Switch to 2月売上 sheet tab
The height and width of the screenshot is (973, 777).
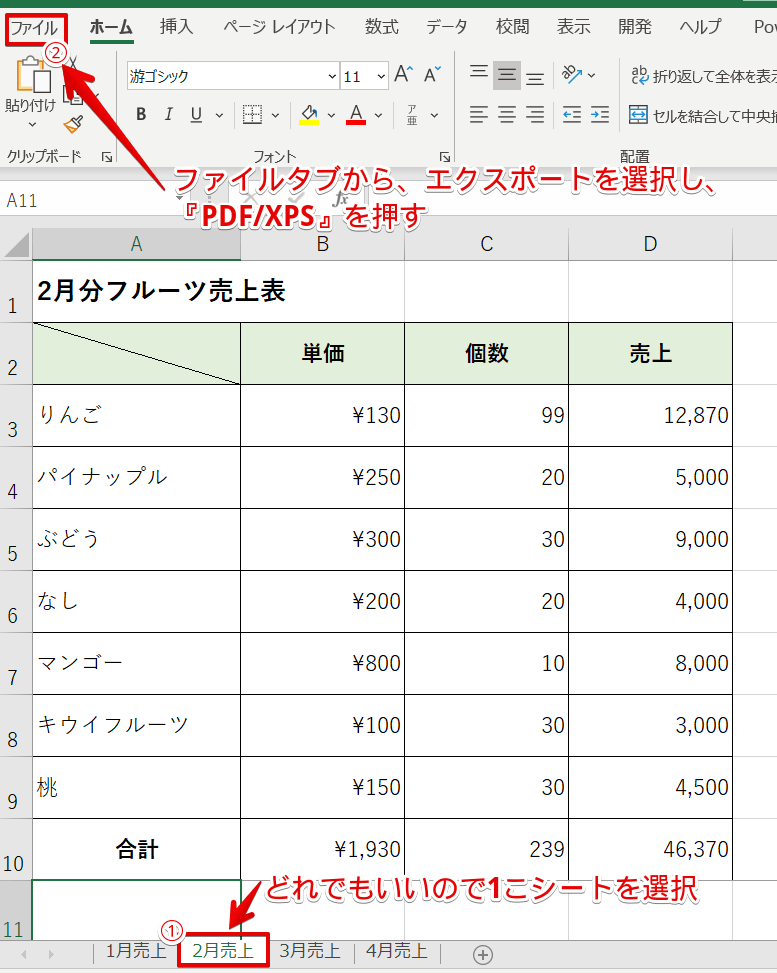pyautogui.click(x=223, y=951)
